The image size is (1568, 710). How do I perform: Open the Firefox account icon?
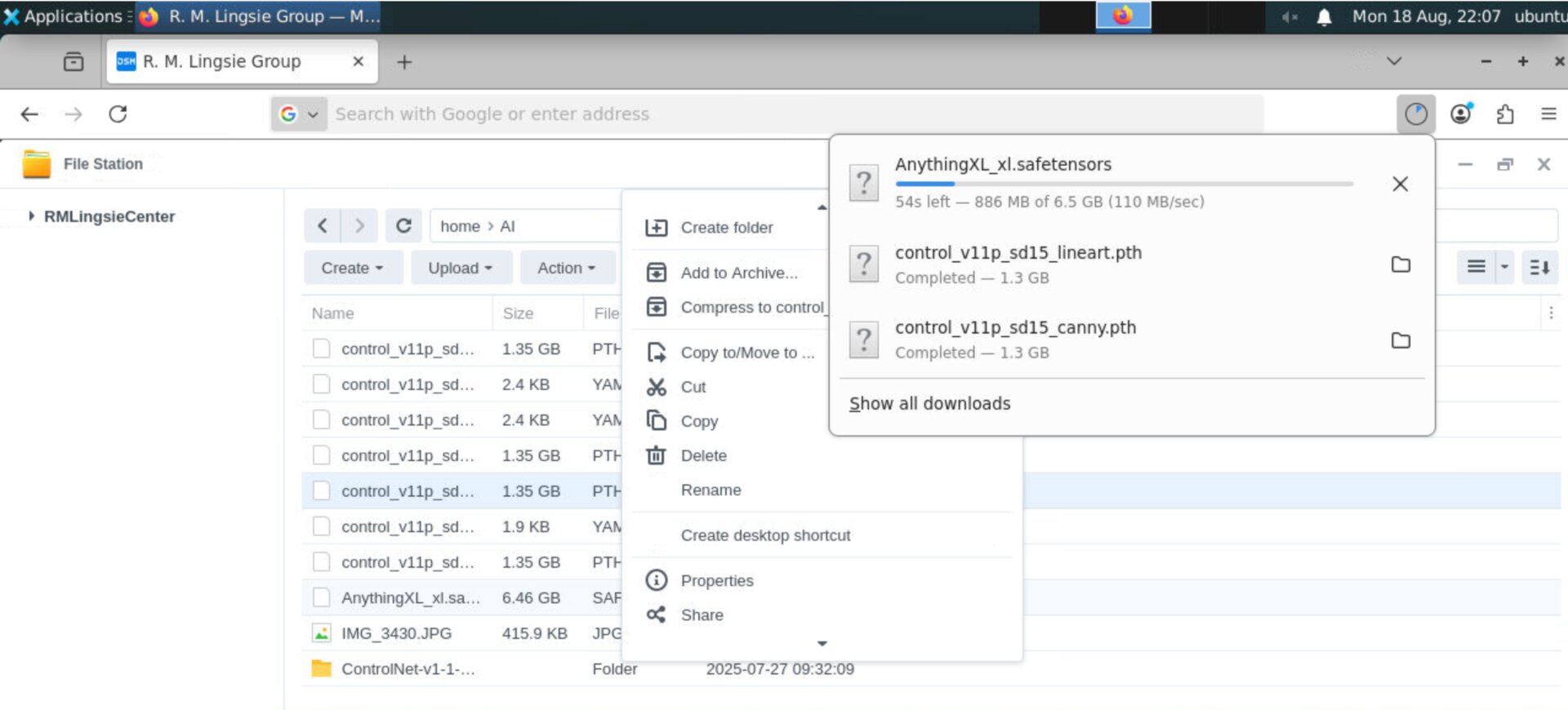[1460, 114]
